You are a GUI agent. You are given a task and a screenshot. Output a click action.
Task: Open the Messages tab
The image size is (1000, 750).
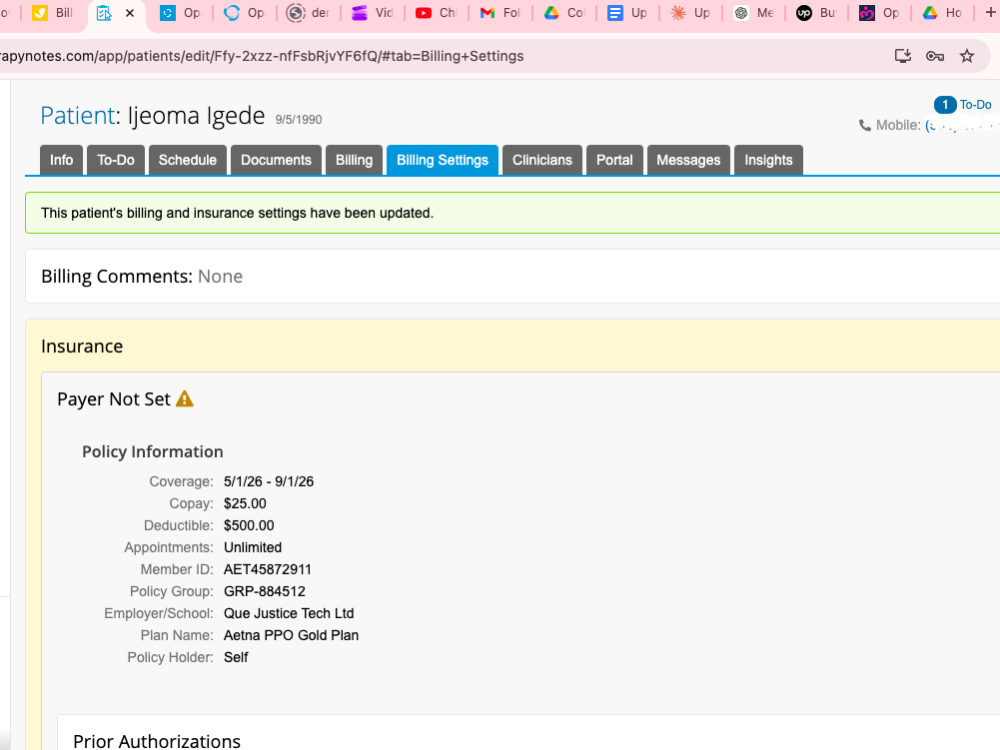[689, 160]
